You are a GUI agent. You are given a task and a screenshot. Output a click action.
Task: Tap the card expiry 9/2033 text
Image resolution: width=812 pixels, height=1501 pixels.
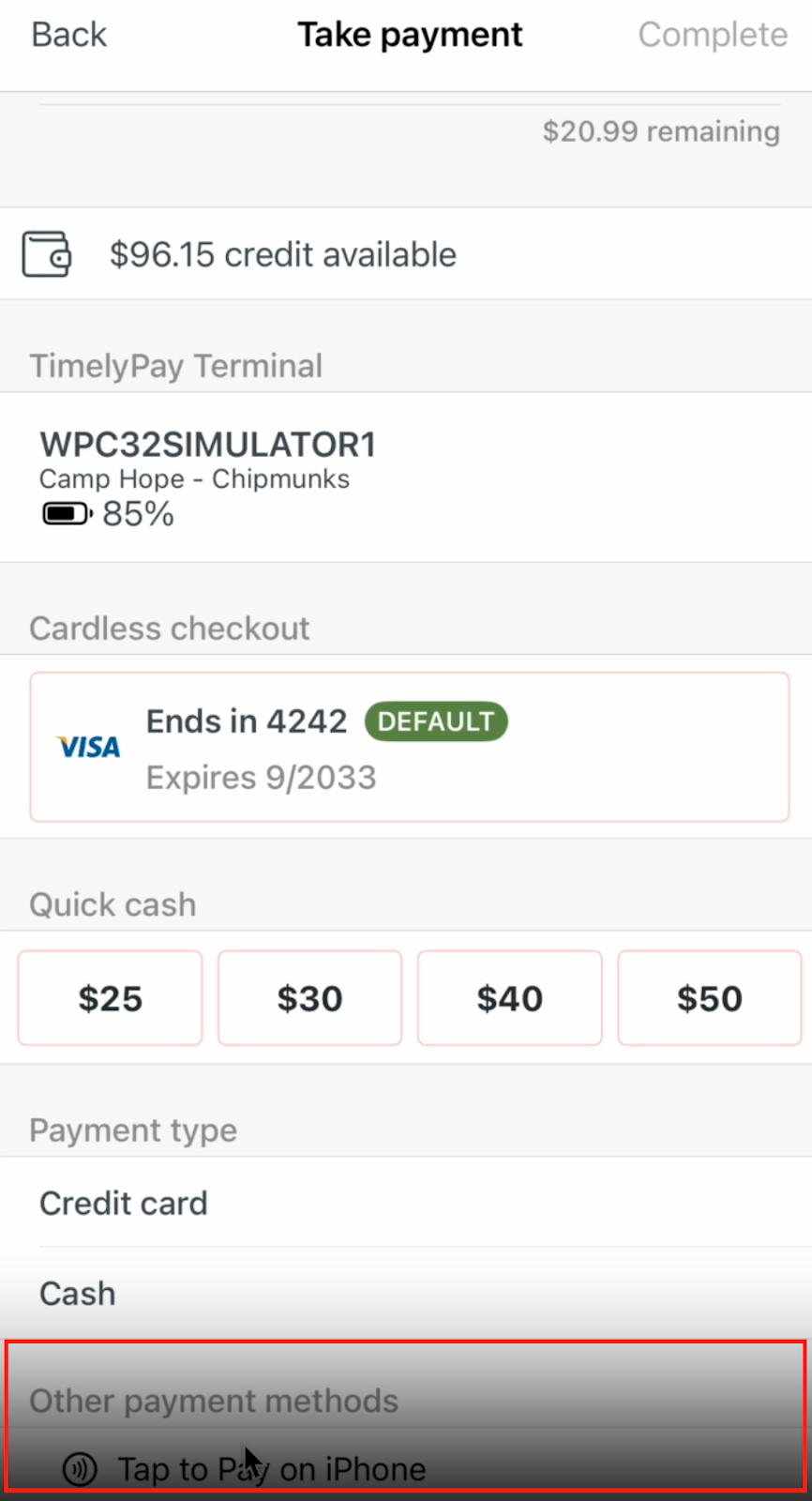[262, 777]
